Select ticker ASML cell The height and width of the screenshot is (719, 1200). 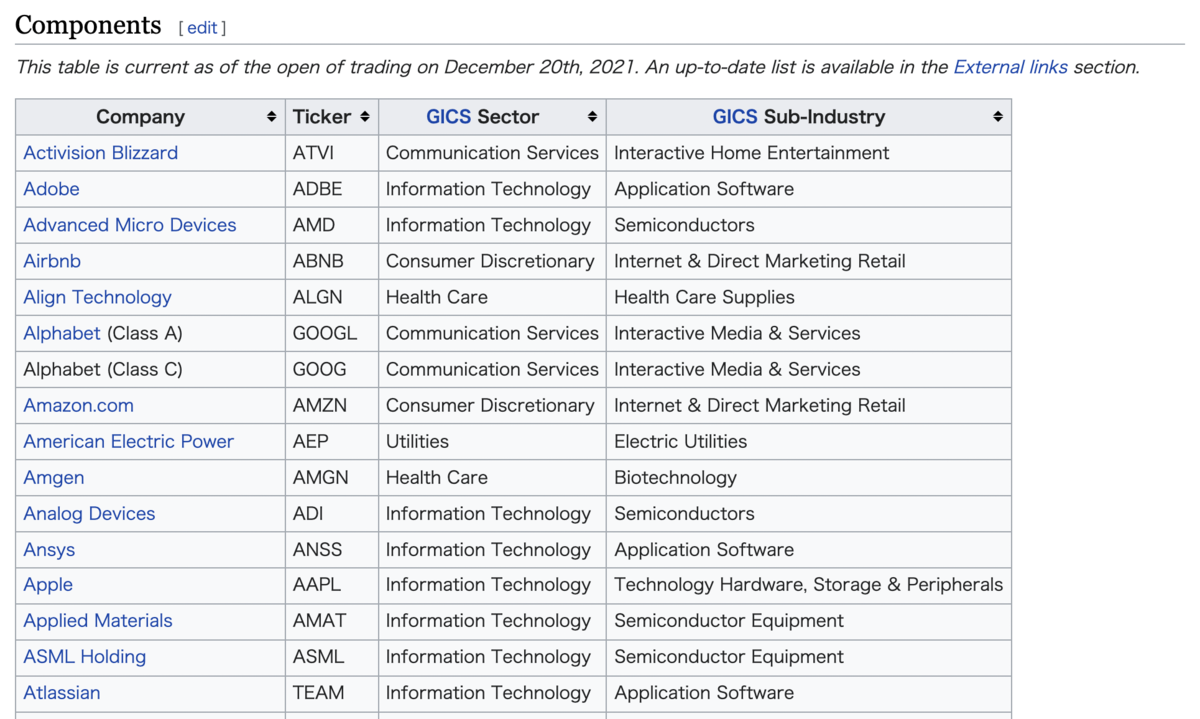click(x=332, y=657)
